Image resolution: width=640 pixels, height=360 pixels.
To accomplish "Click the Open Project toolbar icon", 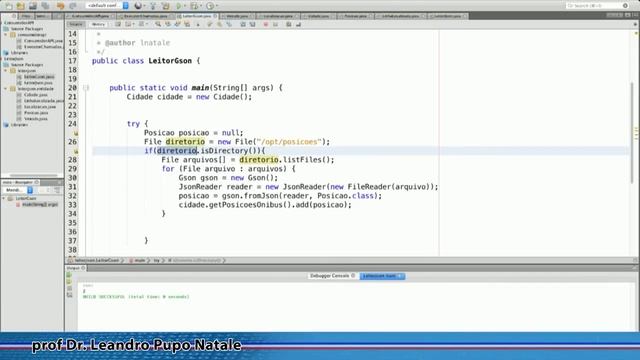I will click(20, 6).
